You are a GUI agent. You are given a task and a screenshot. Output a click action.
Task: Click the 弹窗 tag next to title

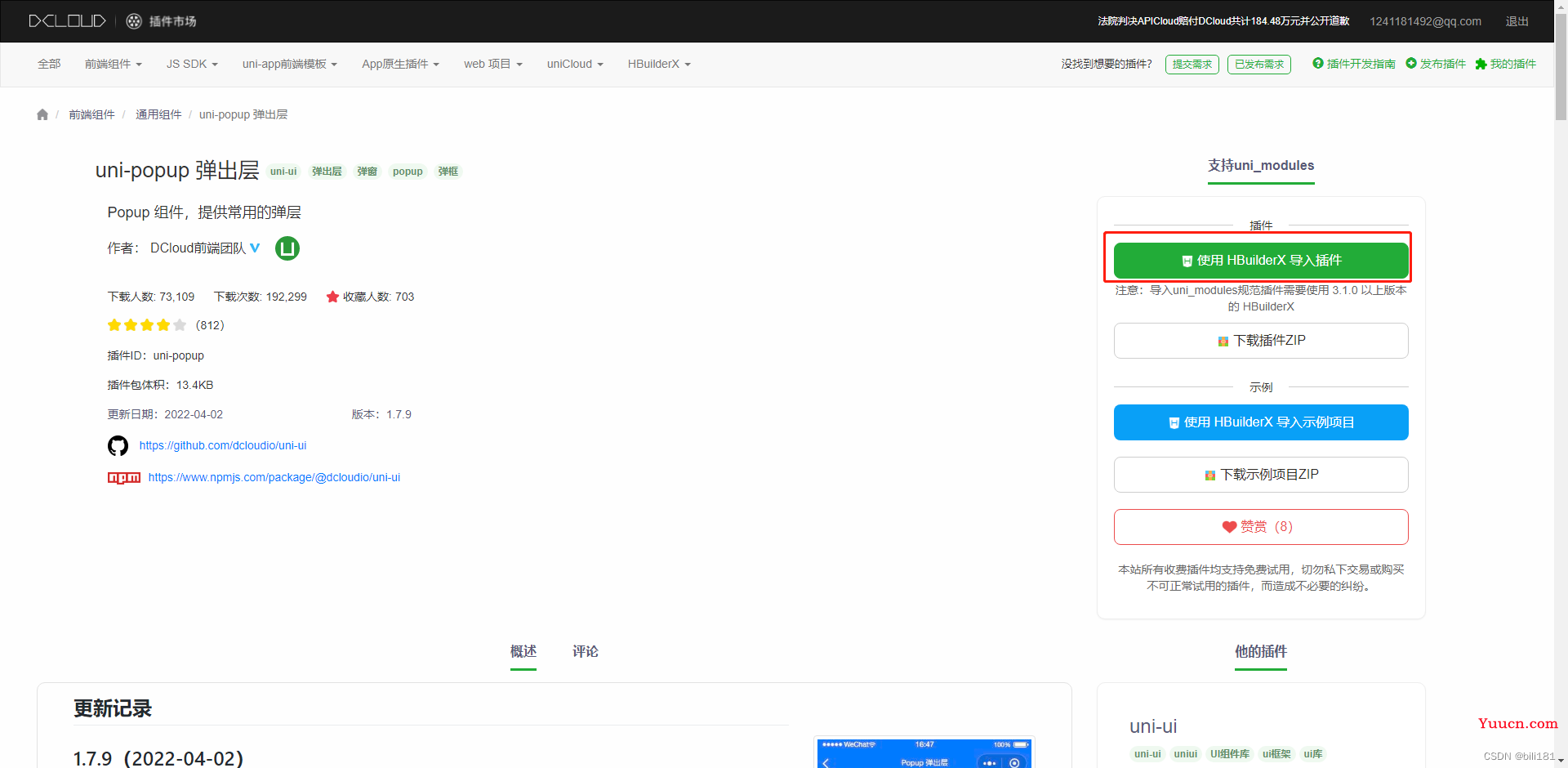click(367, 172)
